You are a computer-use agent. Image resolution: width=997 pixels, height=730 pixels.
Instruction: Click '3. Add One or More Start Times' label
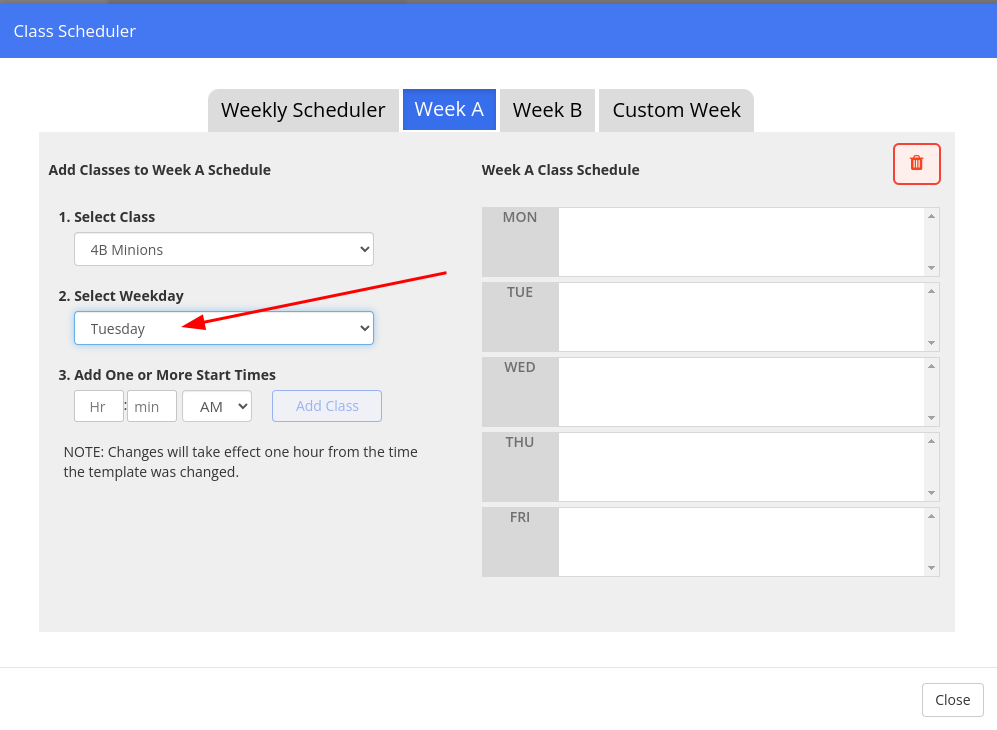pyautogui.click(x=167, y=375)
